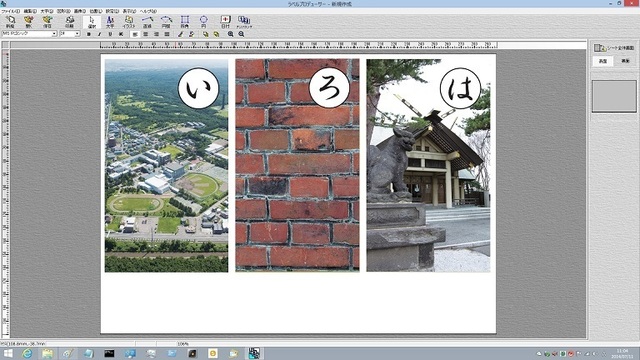This screenshot has height=360, width=640.
Task: Click the zoom out magnifier icon
Action: coord(241,34)
